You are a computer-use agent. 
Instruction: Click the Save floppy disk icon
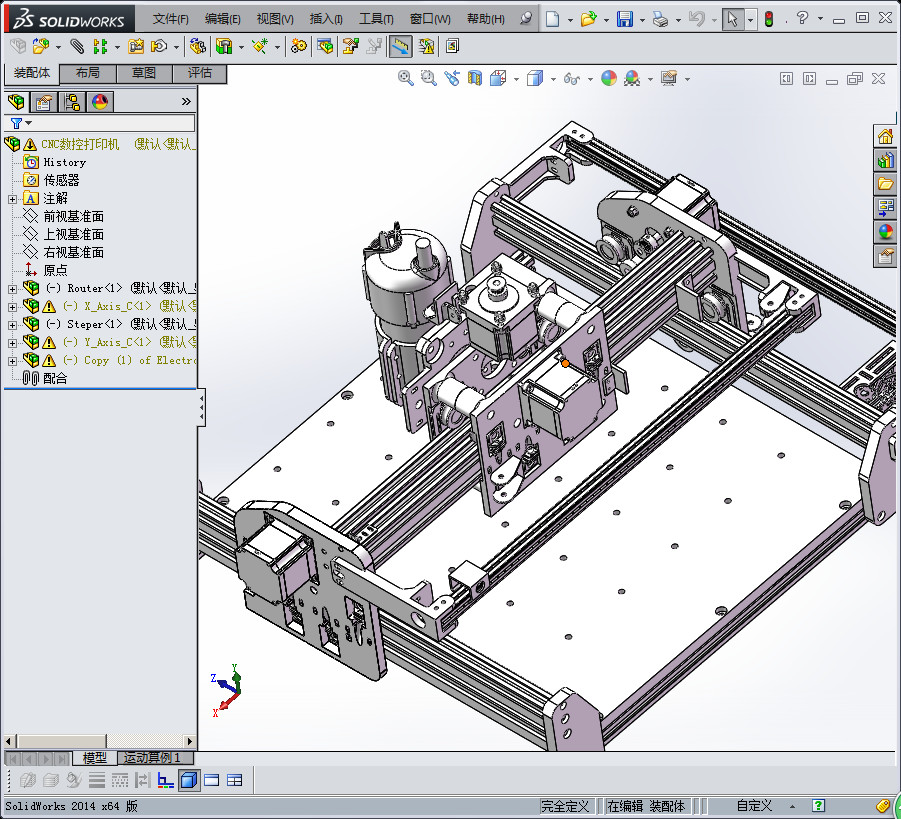tap(624, 19)
